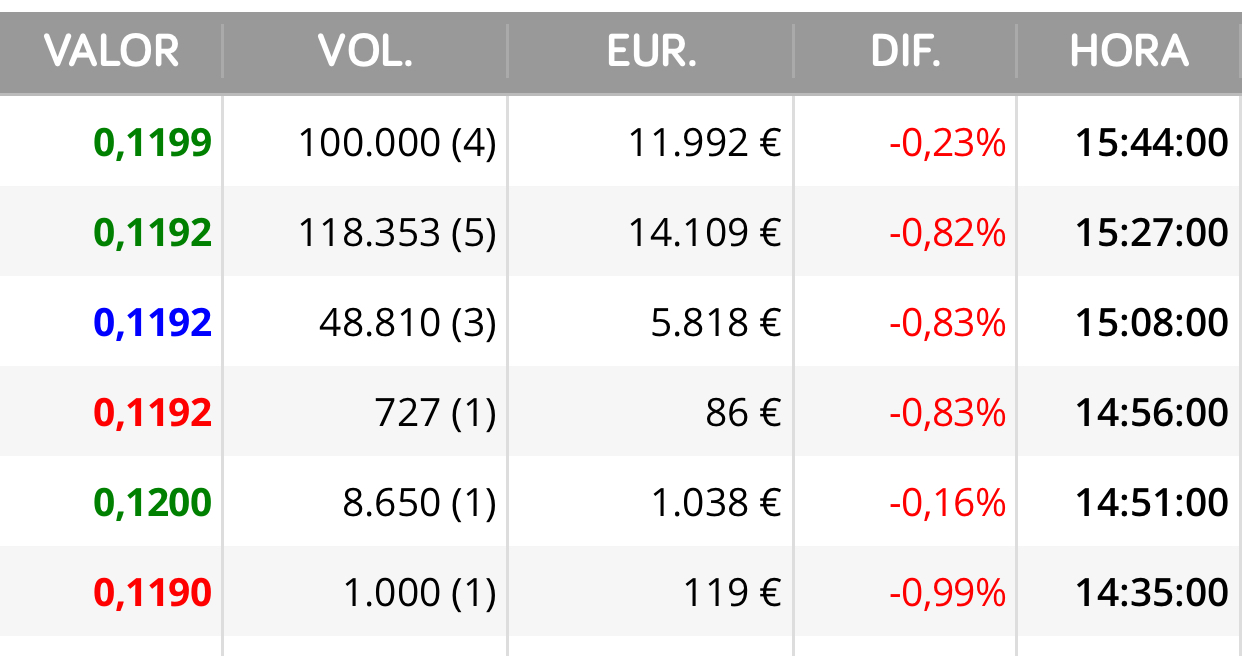Screen dimensions: 1242x656
Task: Select the -0,99% difference cell
Action: tap(947, 593)
